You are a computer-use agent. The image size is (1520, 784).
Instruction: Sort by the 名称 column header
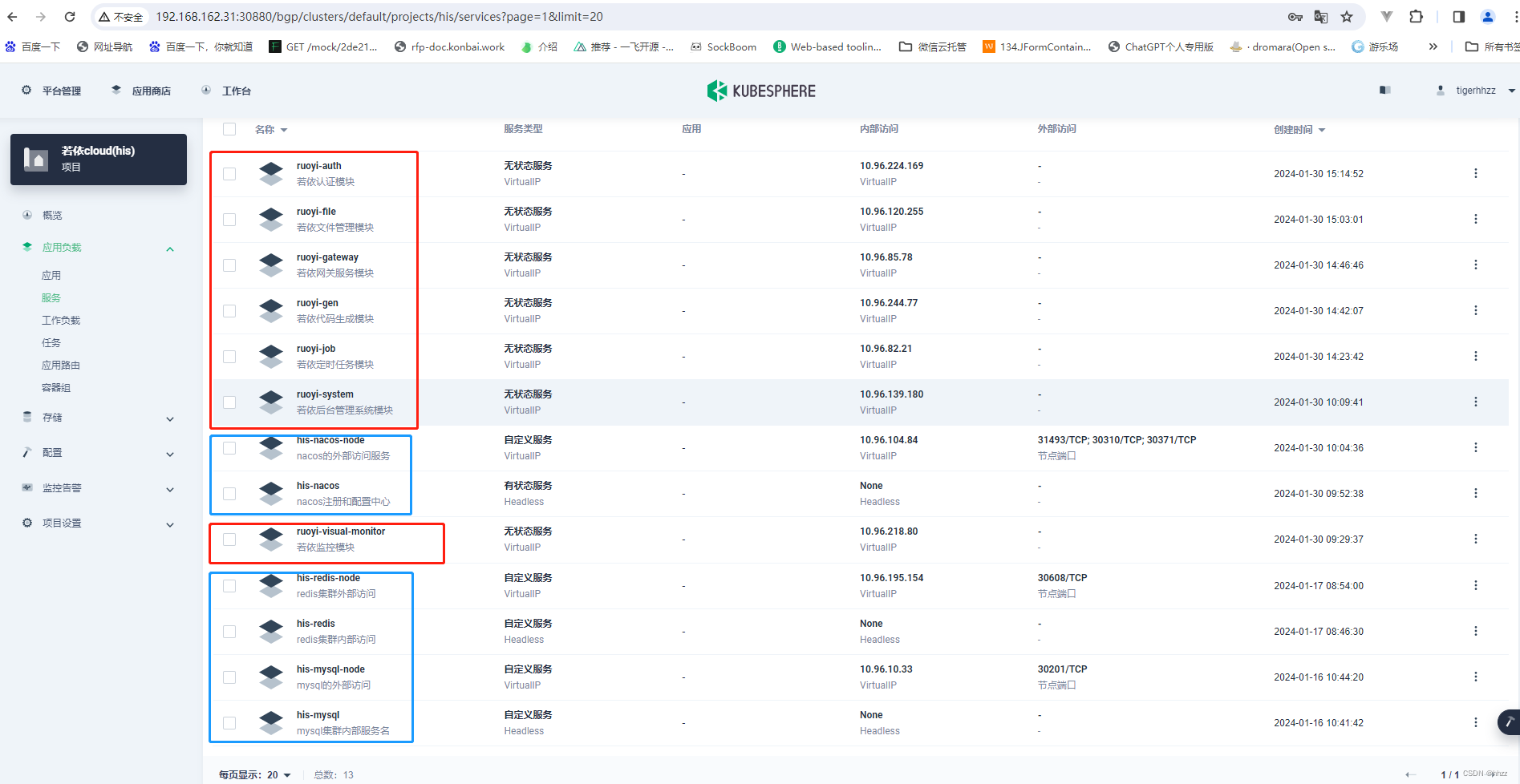pos(271,129)
